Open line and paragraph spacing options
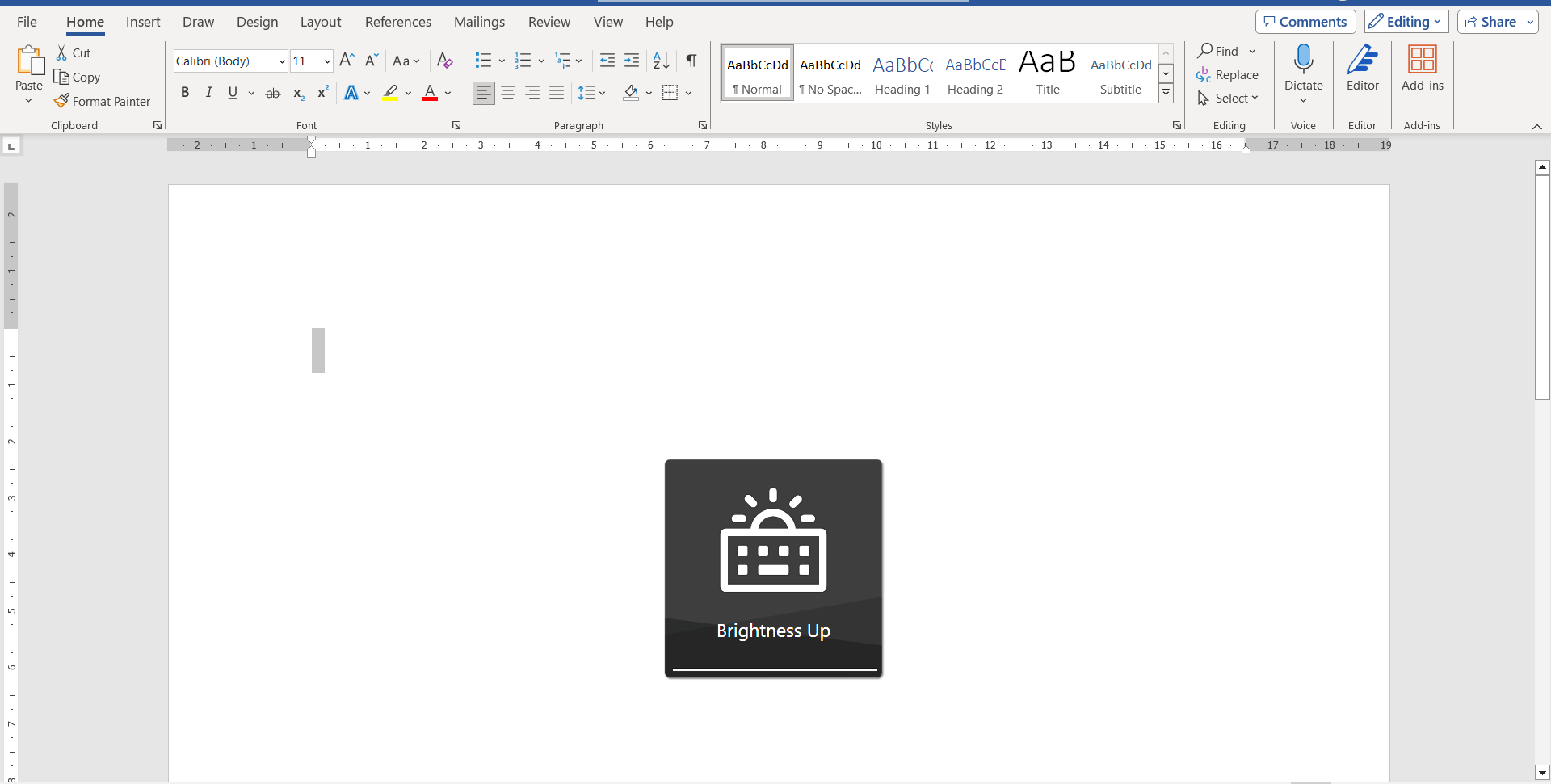The height and width of the screenshot is (784, 1551). click(586, 93)
